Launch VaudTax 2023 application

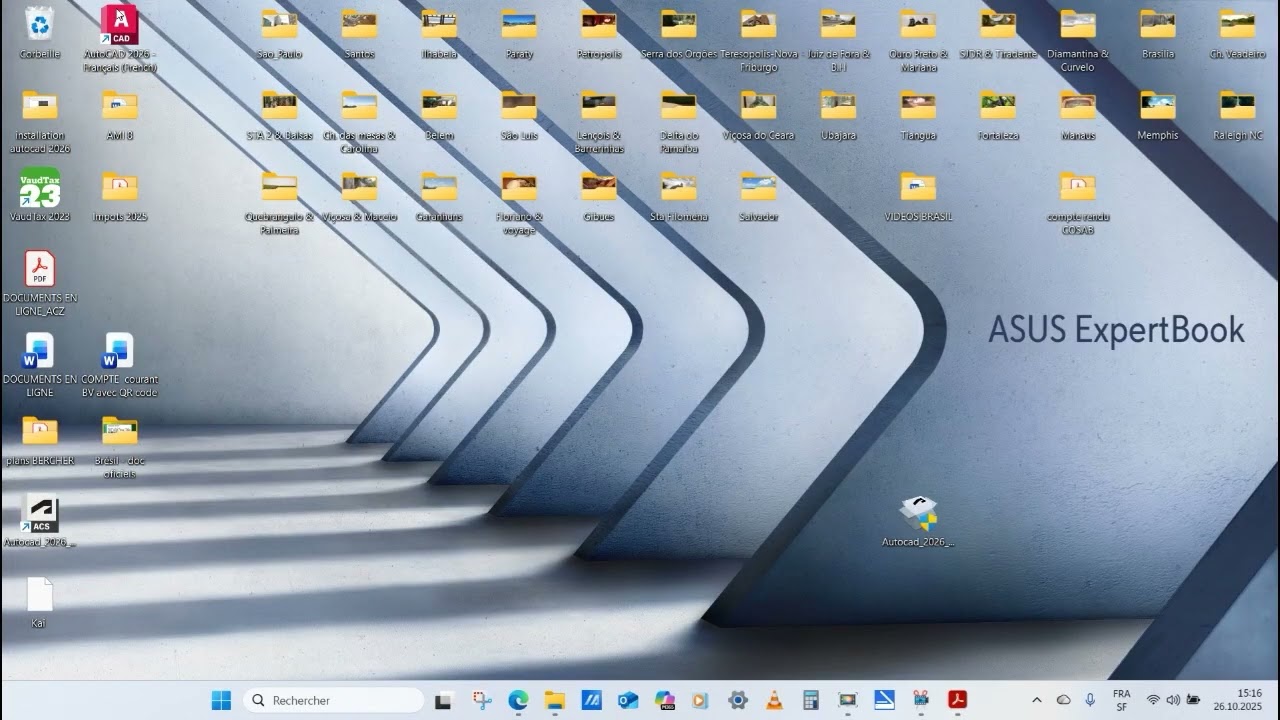click(x=40, y=194)
